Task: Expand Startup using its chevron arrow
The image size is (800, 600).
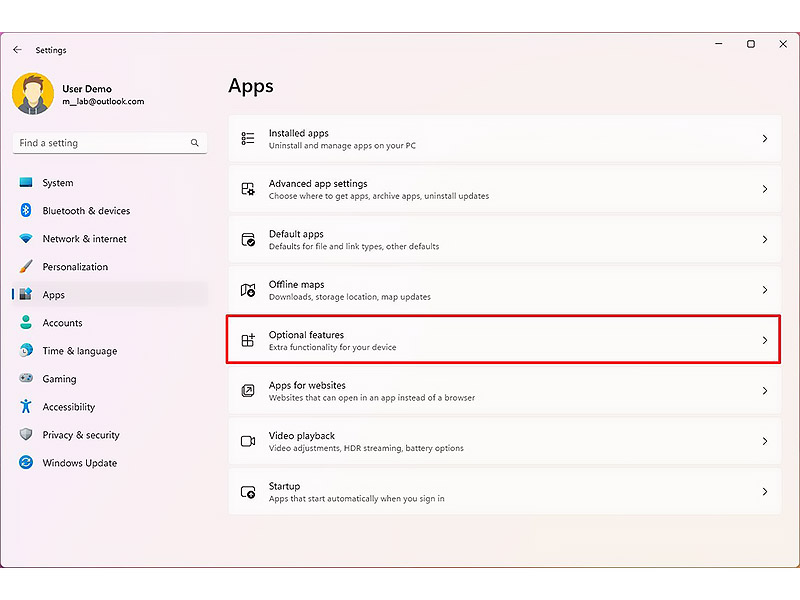Action: pos(764,492)
